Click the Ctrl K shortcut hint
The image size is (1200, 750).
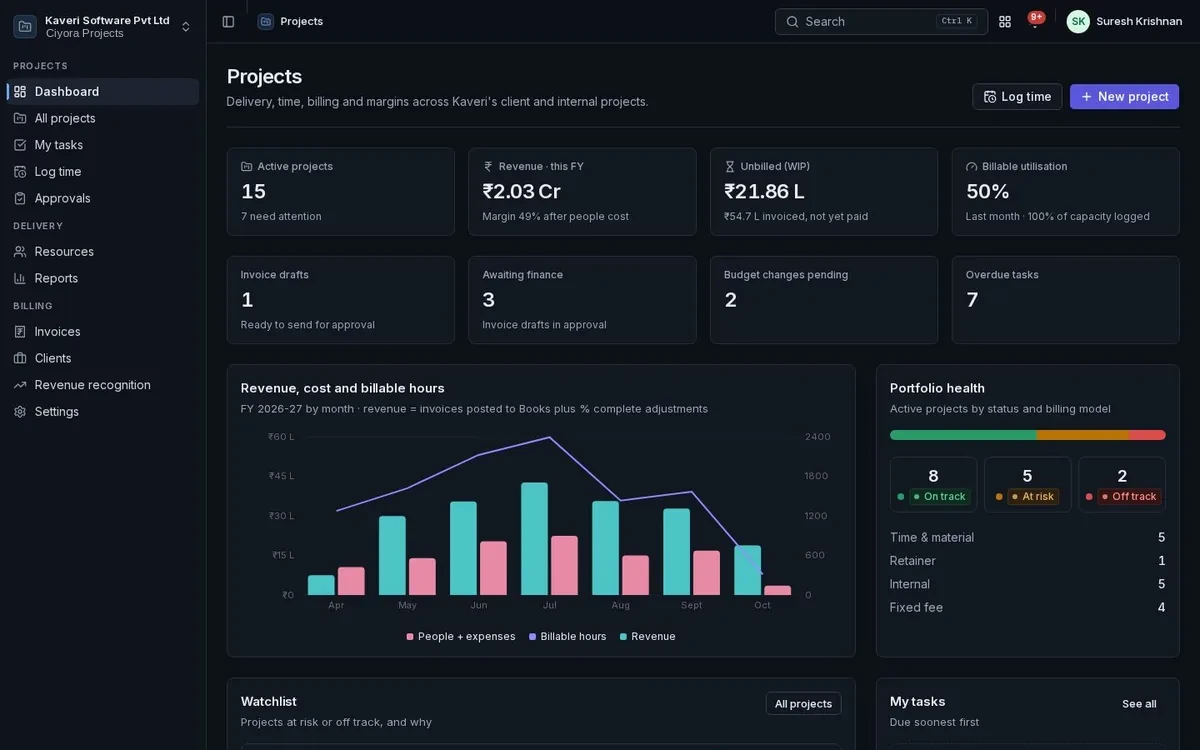[957, 21]
